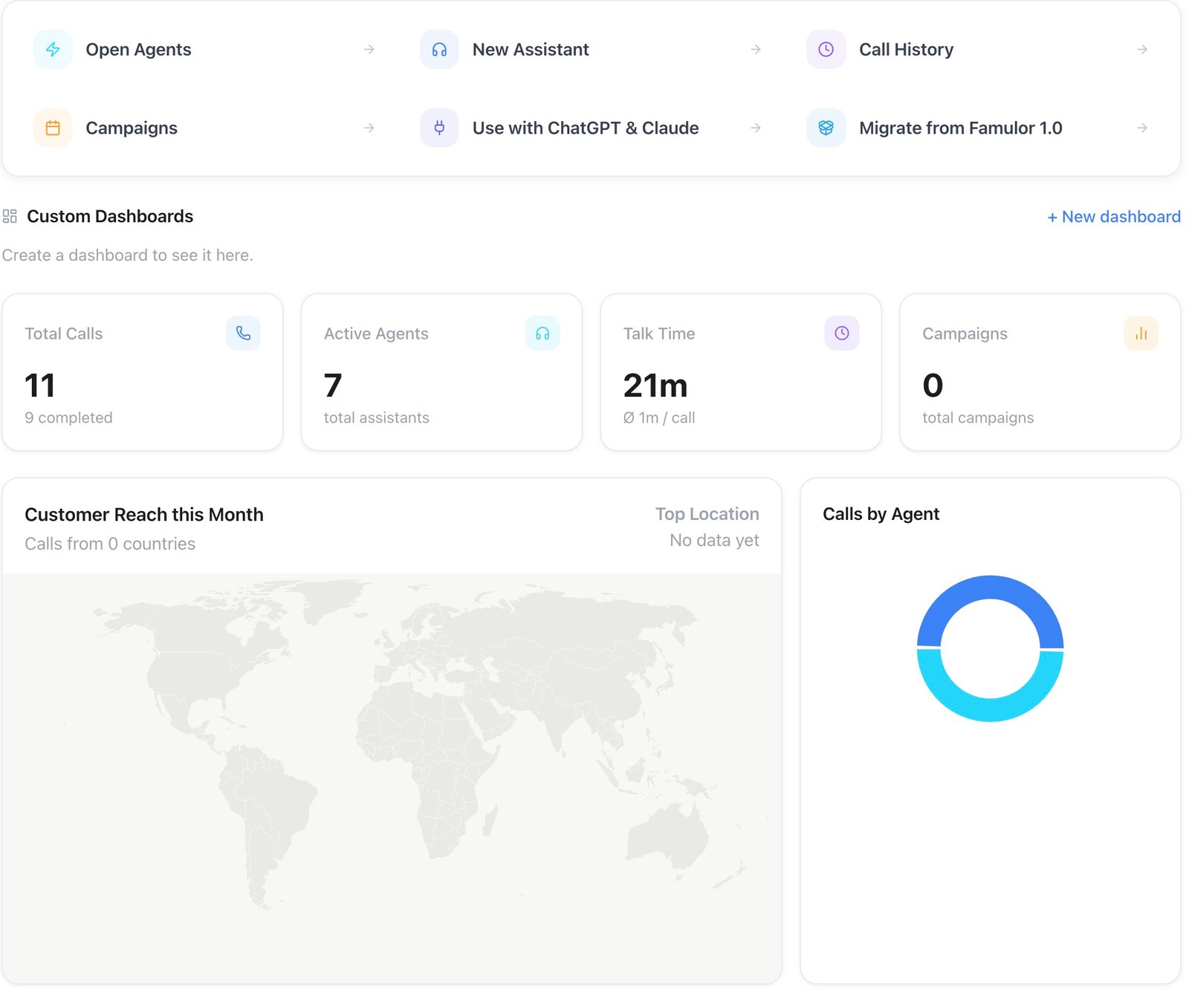Image resolution: width=1189 pixels, height=1008 pixels.
Task: Click the Customer Reach this Month heading
Action: tap(144, 515)
